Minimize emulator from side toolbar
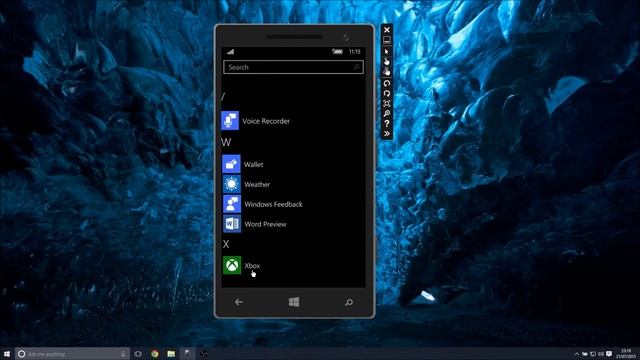 (387, 40)
